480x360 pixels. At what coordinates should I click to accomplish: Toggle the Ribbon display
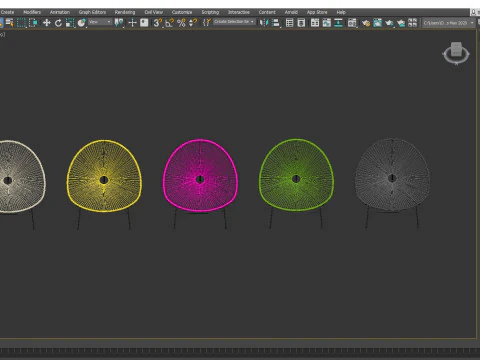(x=315, y=23)
